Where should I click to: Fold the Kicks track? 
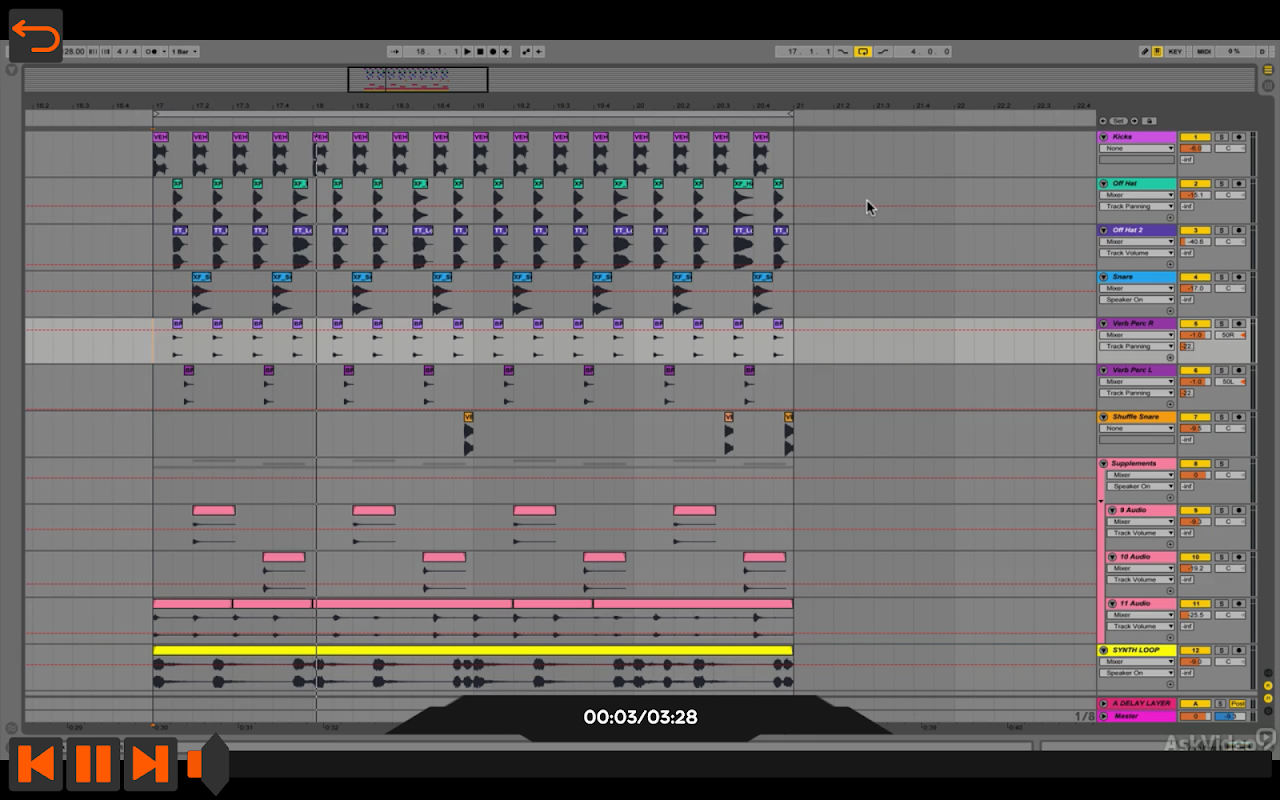pos(1104,137)
